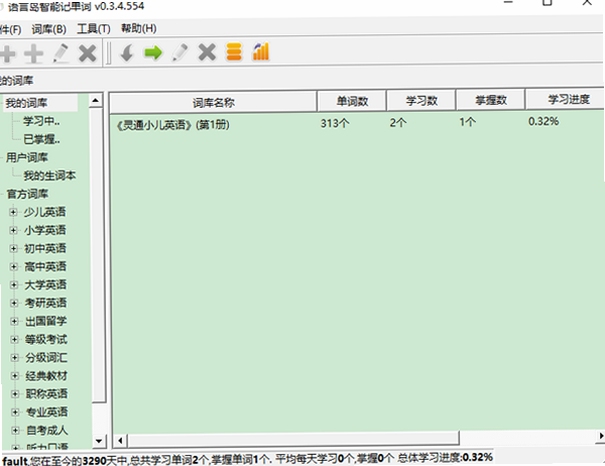Select 已掌握.. tree item
Viewport: 605px width, 466px height.
click(x=42, y=139)
